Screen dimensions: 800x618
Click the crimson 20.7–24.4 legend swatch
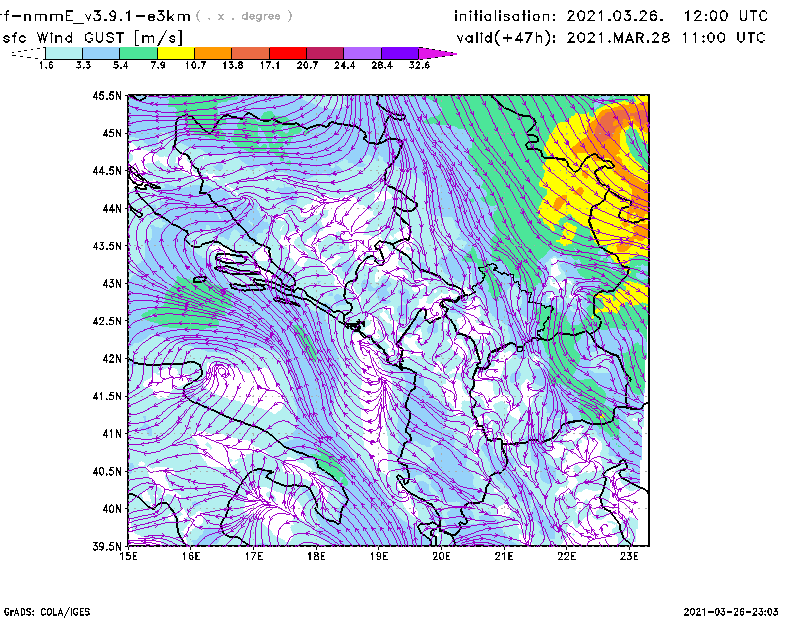click(325, 53)
